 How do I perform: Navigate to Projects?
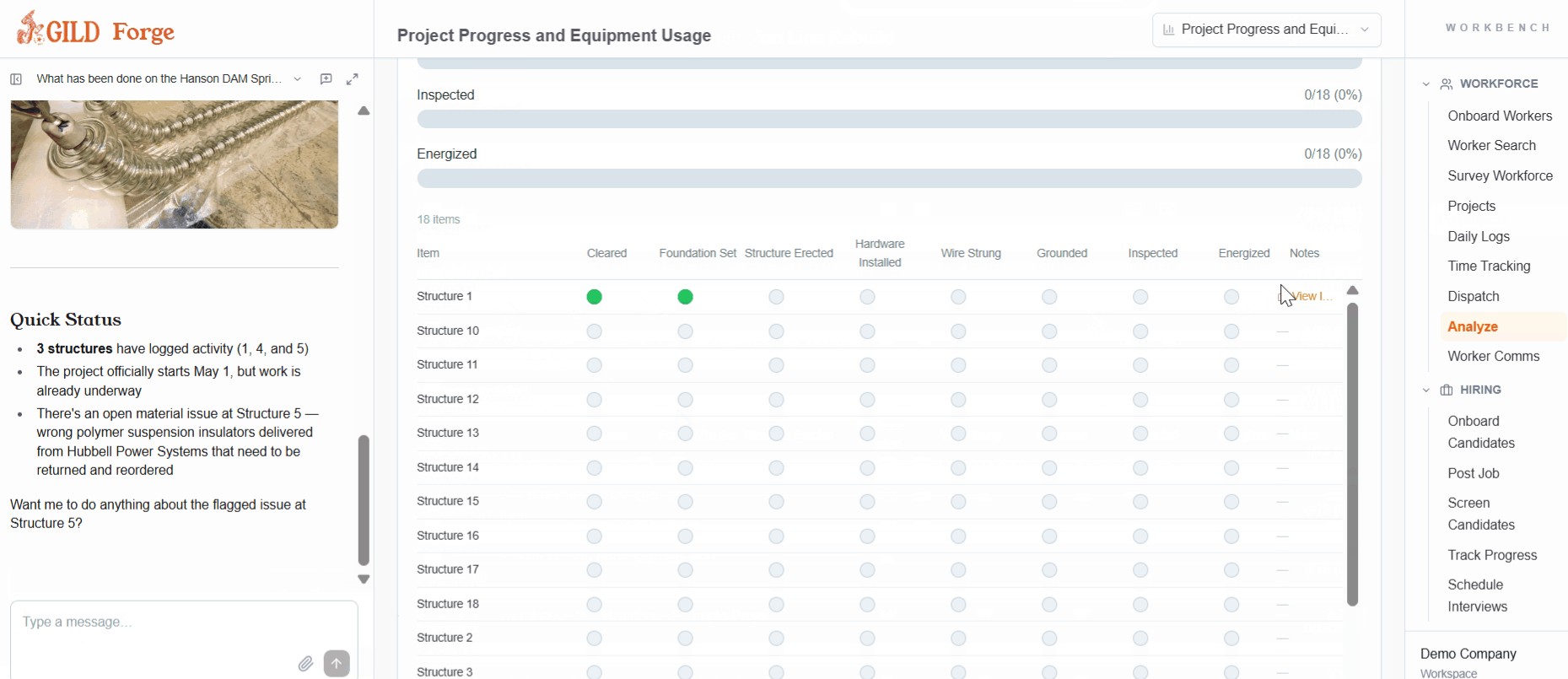coord(1471,207)
